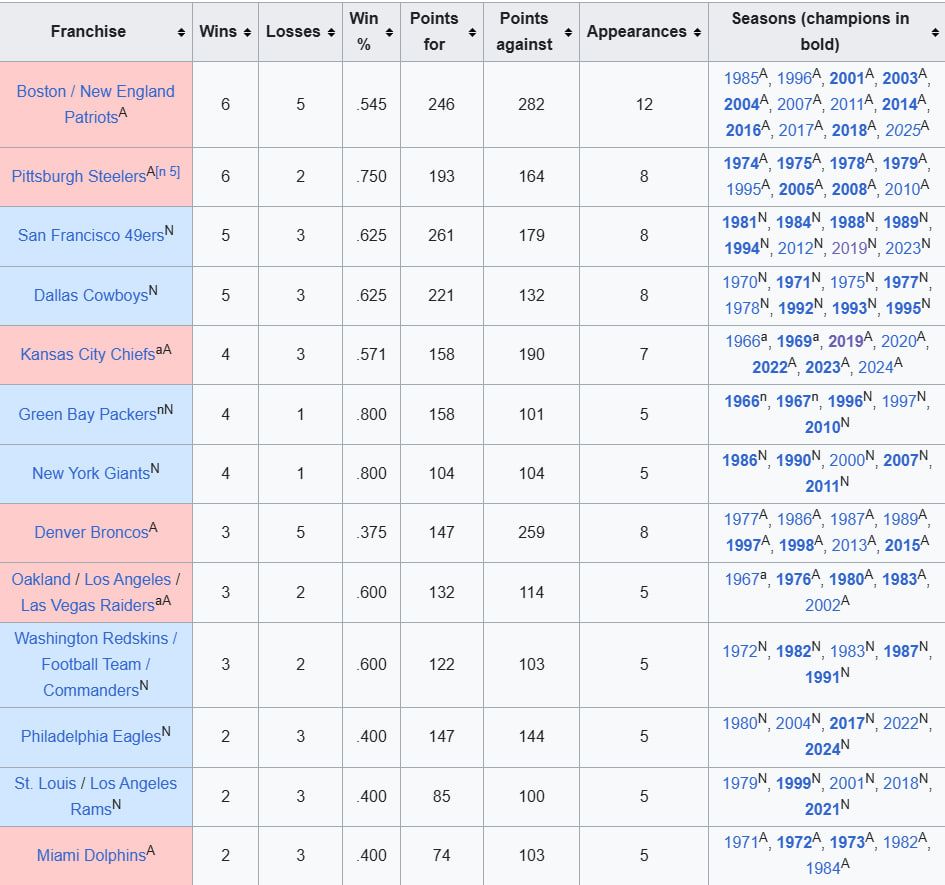
Task: Open Philadelphia Eagles 2017 season link
Action: 846,723
